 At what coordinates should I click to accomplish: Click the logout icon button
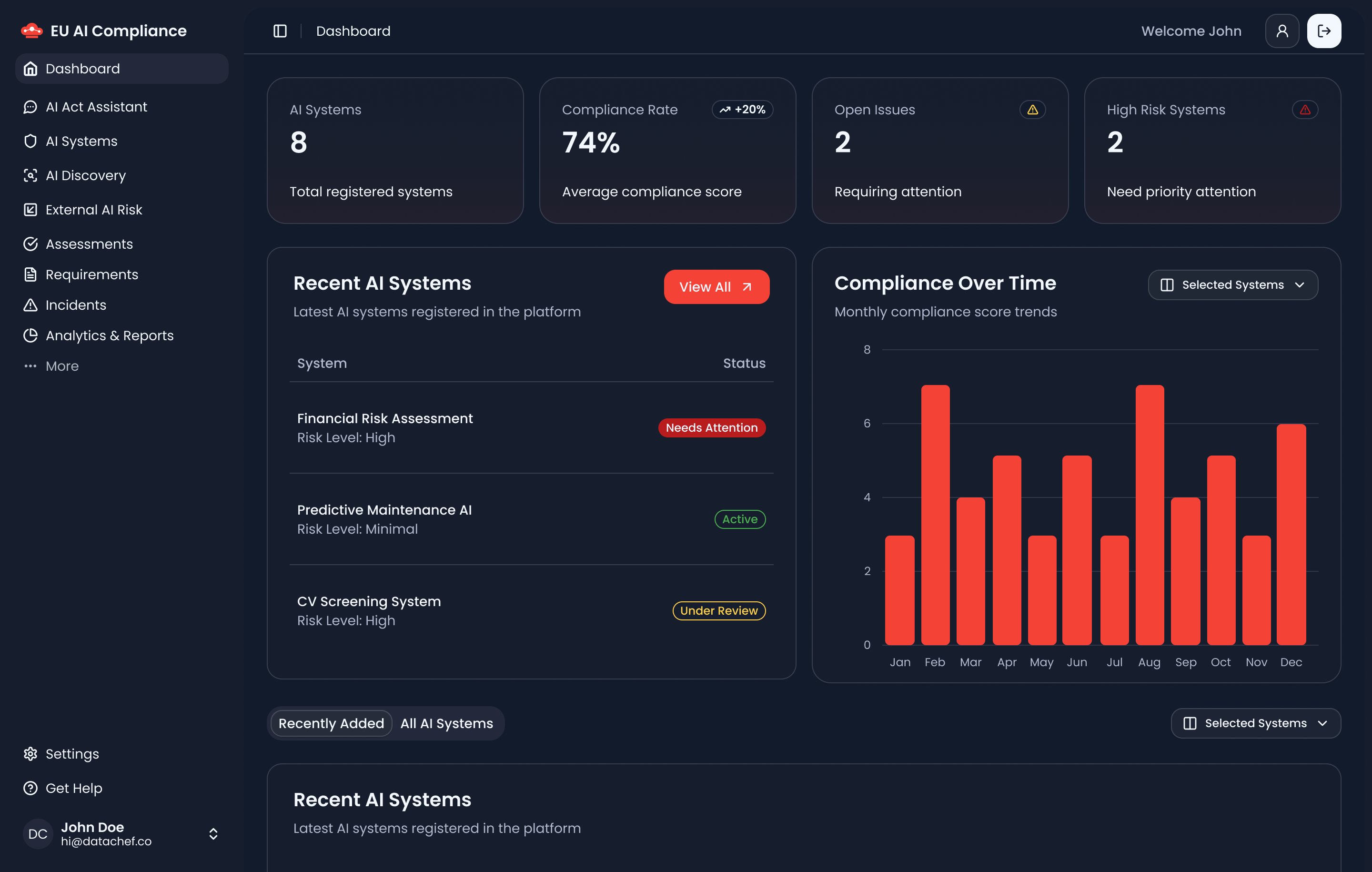[1323, 31]
